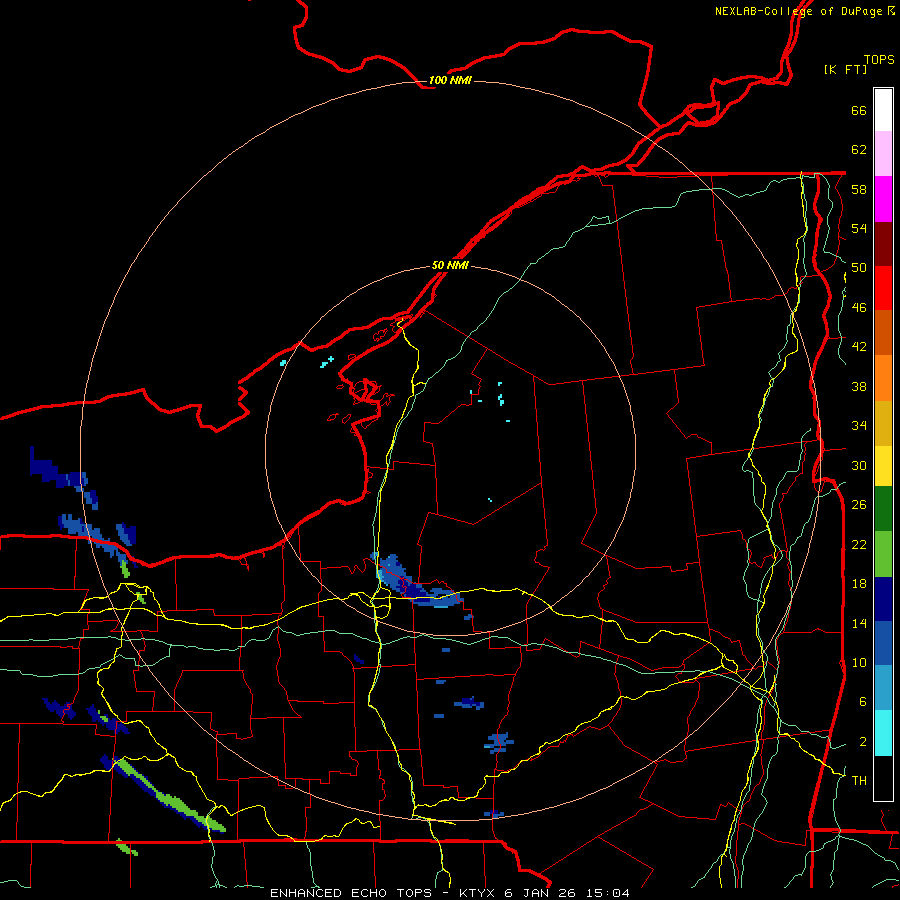Click the legend value 18
The image size is (900, 900).
(859, 584)
